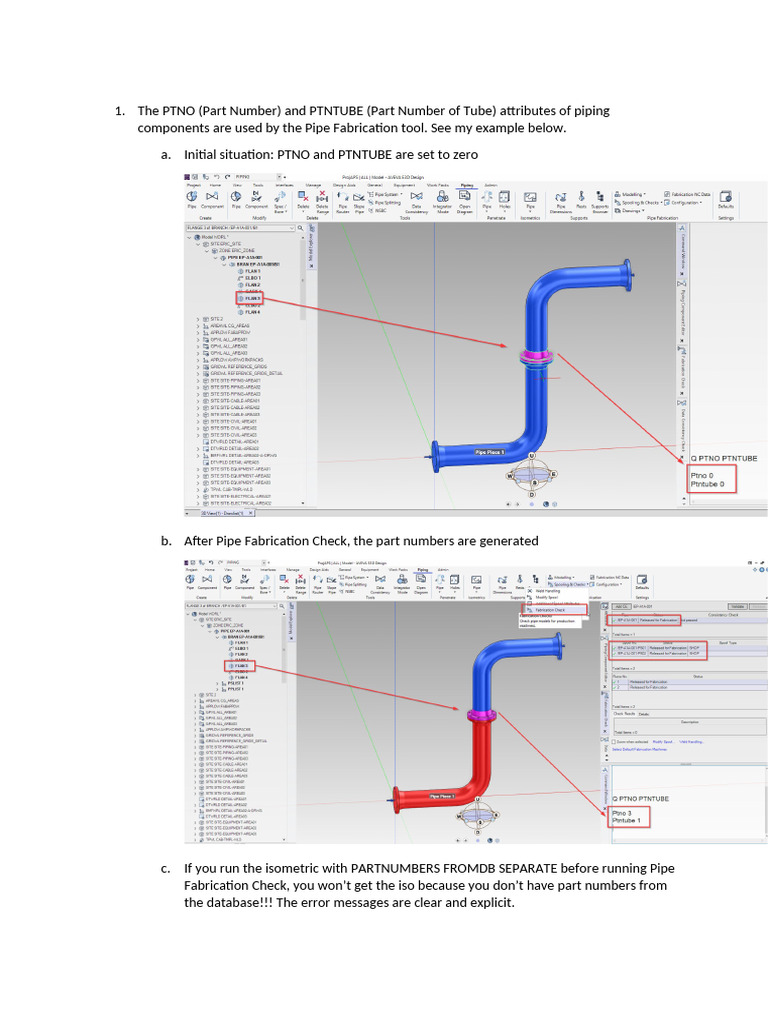
Task: Select PPLIST 1 in lower model tree
Action: 233,689
